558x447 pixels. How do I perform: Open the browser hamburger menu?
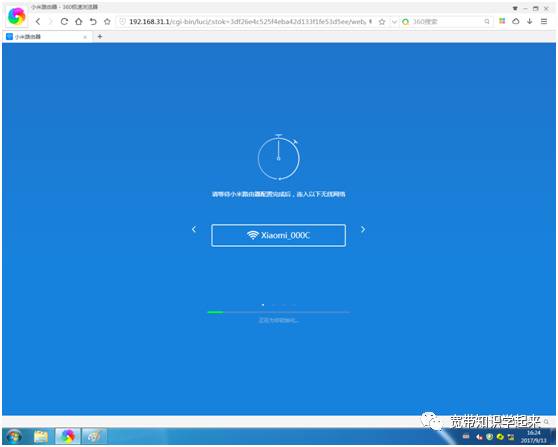pos(544,21)
